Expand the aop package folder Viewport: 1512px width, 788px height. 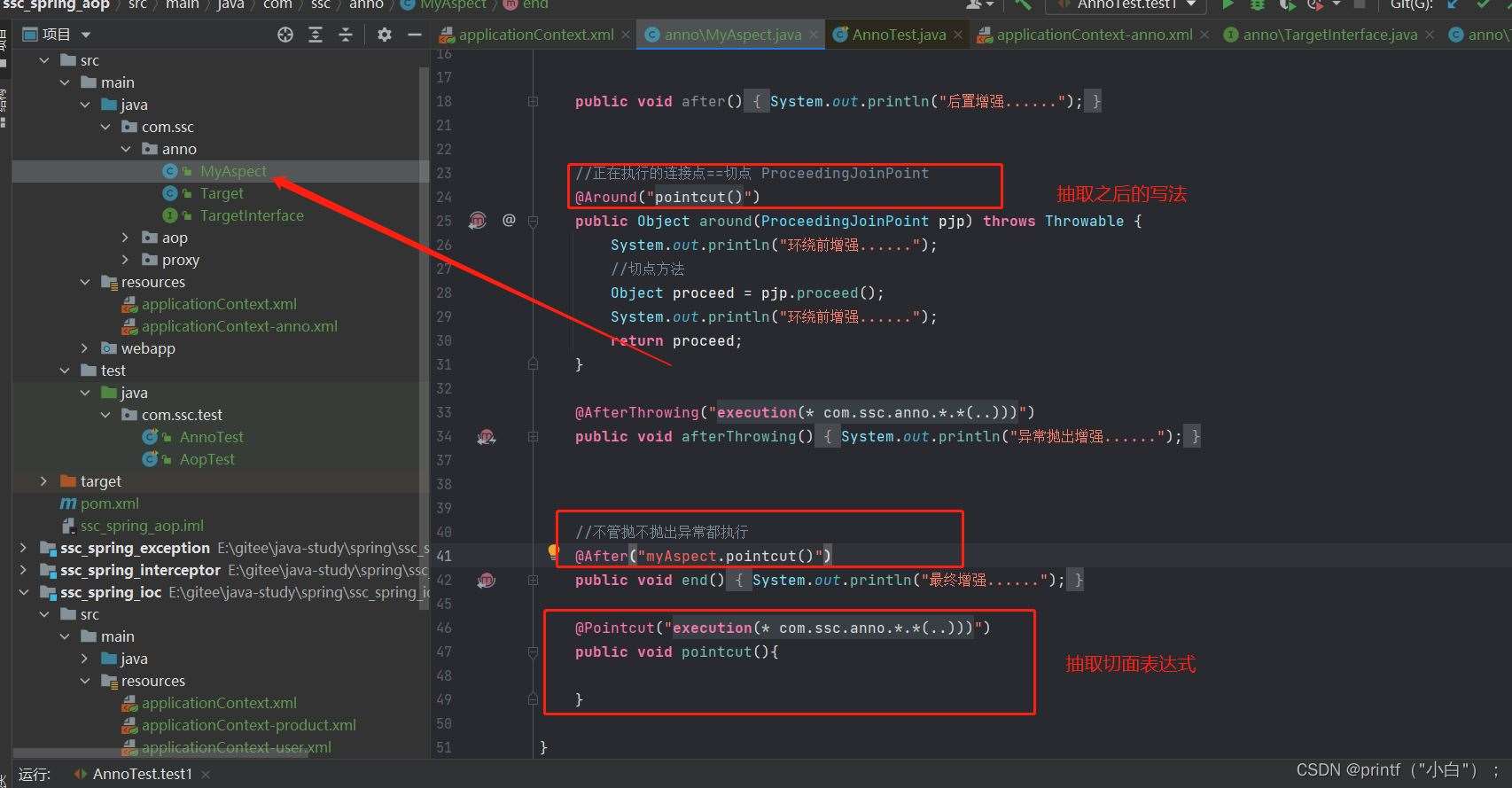tap(126, 238)
